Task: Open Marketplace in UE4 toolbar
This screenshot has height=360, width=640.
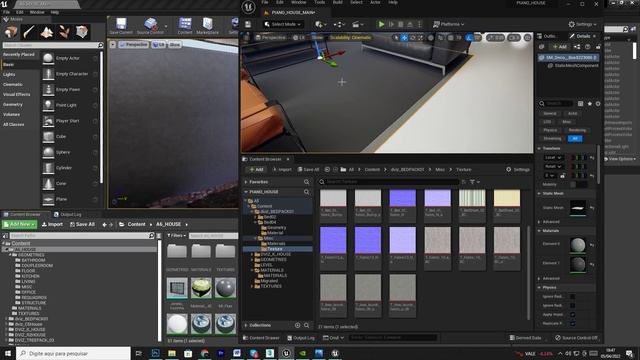Action: pos(207,26)
